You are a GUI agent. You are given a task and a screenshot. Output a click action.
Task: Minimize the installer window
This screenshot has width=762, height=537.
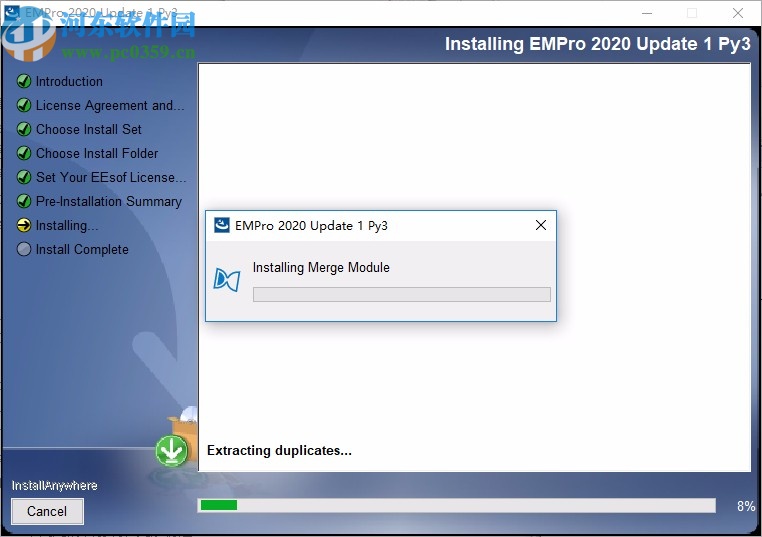(x=647, y=13)
